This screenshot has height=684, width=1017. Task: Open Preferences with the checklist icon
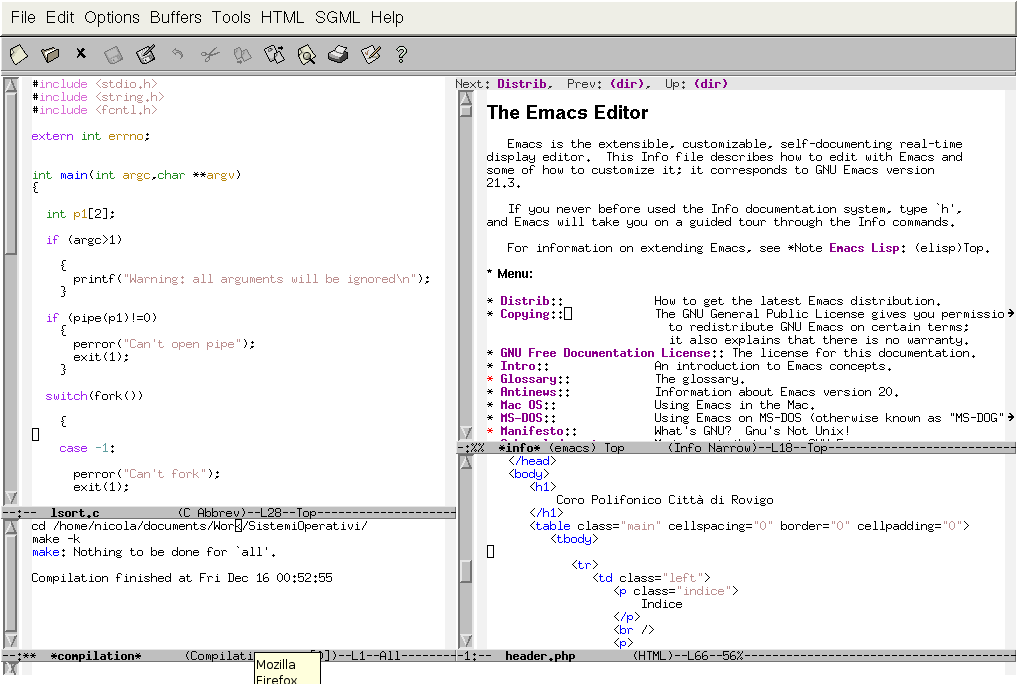coord(370,54)
